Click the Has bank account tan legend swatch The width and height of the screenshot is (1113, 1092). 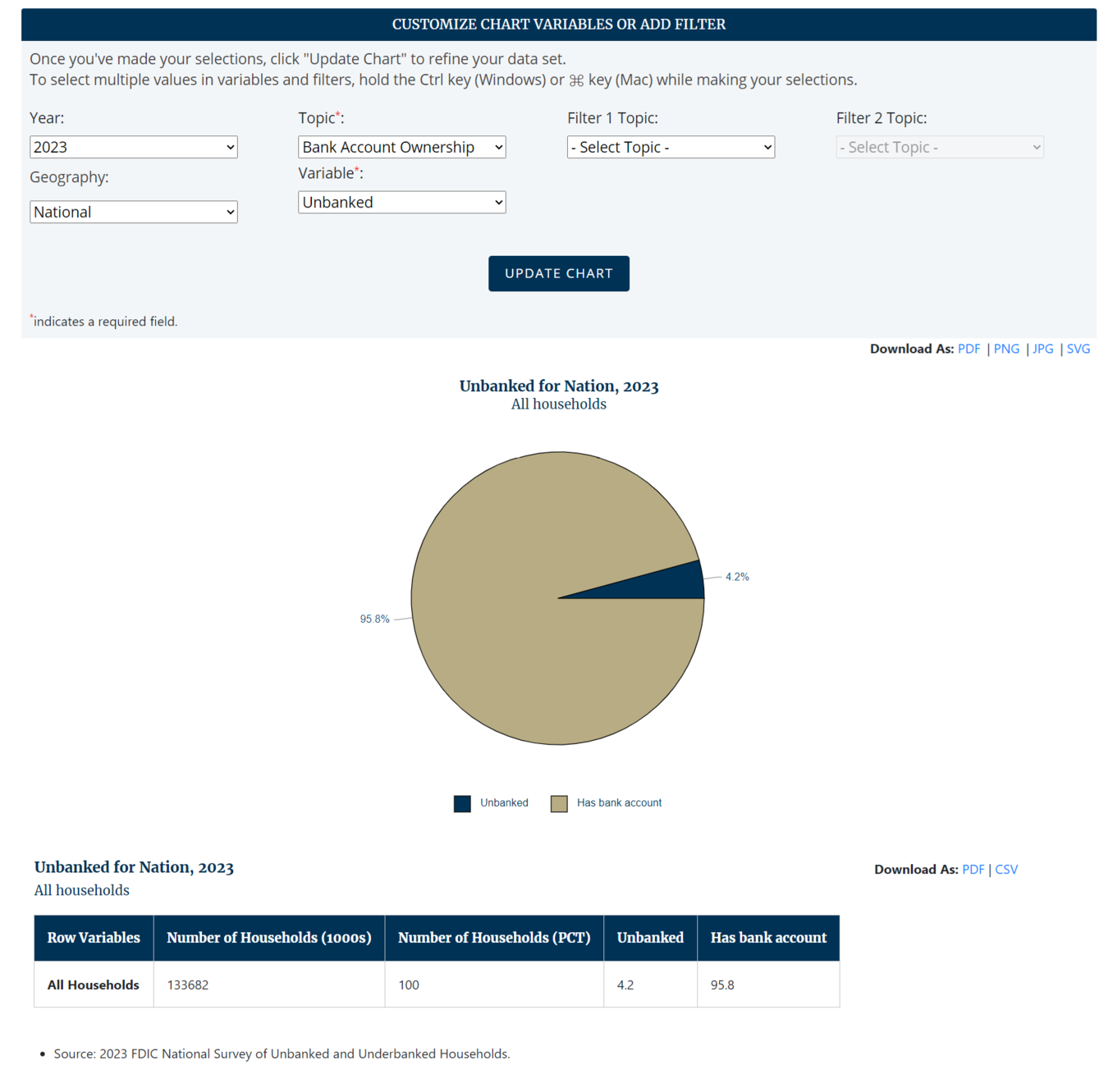[x=559, y=803]
